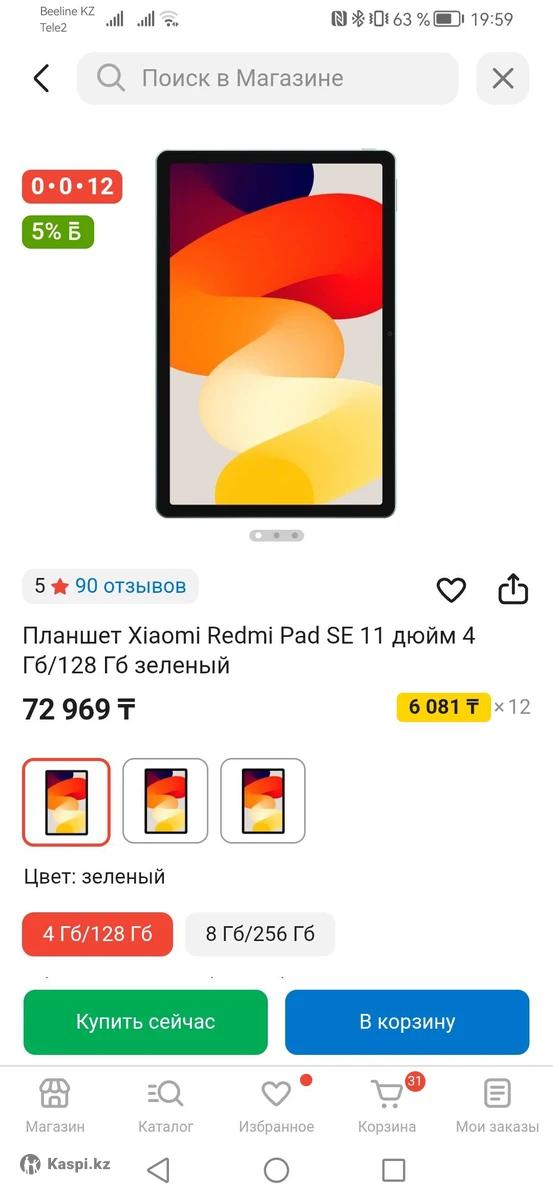
Task: Tap the magnifier icon in search bar
Action: tap(111, 79)
